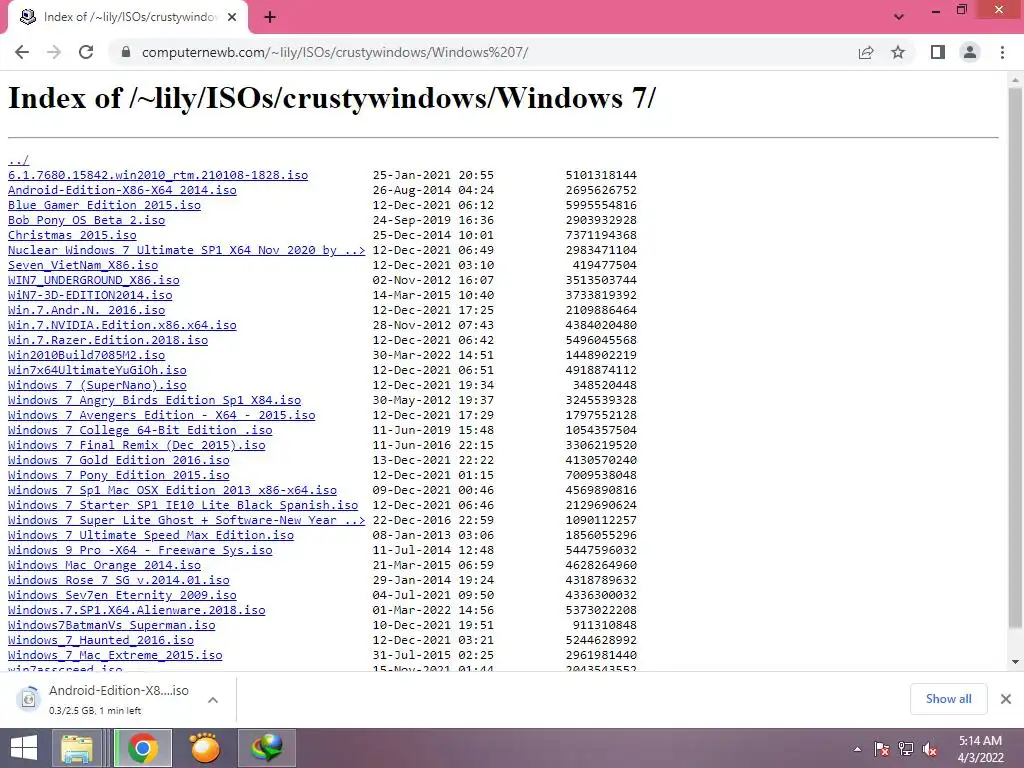Click the WIN7_UNDERGROUND_X86.iso link
Viewport: 1024px width, 768px height.
pos(93,280)
